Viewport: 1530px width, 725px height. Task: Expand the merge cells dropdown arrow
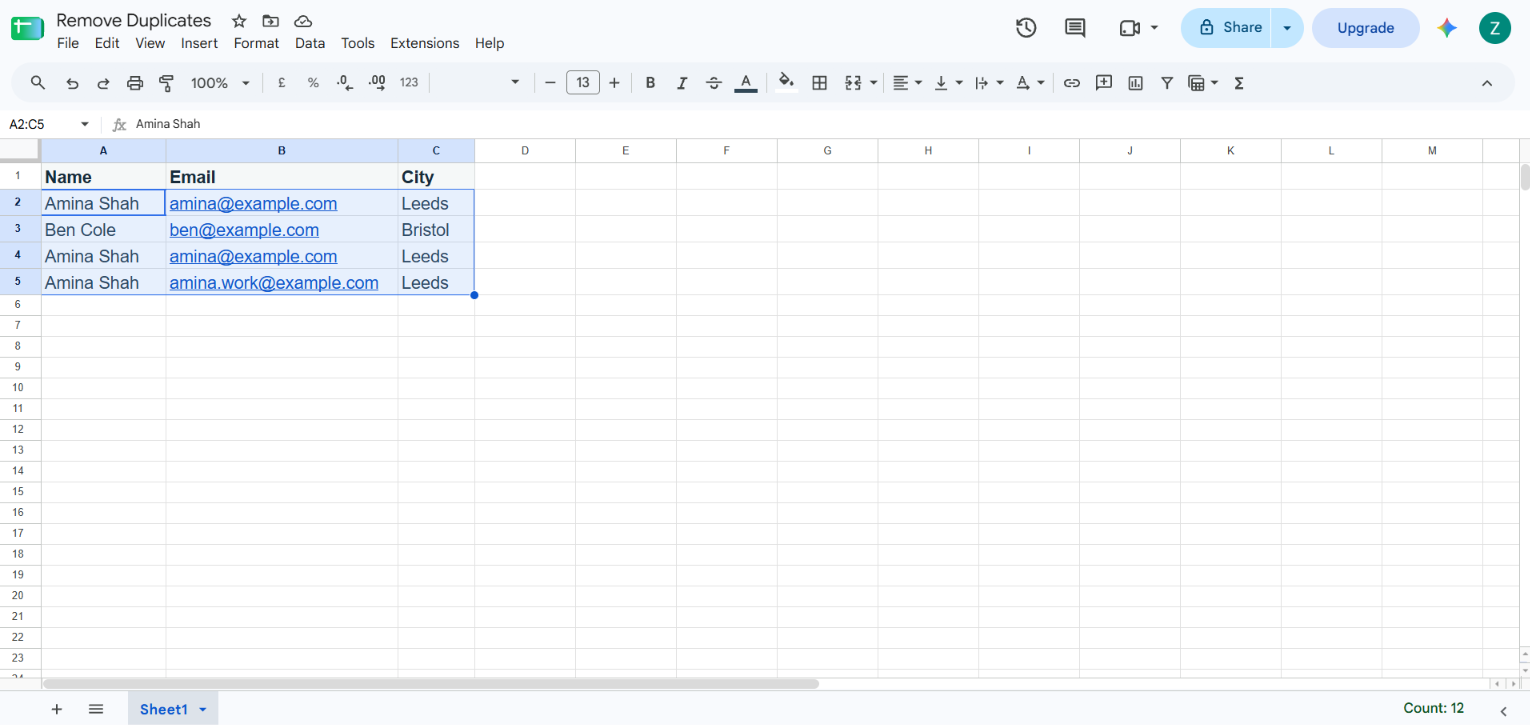(x=874, y=83)
